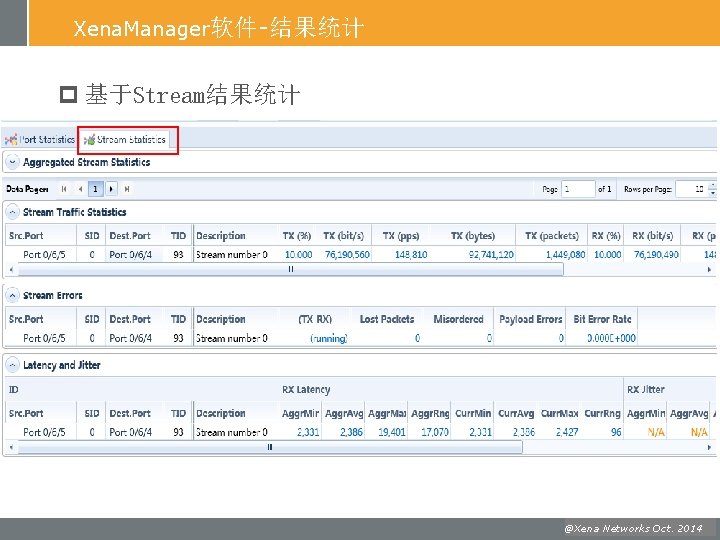The image size is (720, 540).
Task: Collapse the Latency and Jitter panel
Action: (x=12, y=365)
